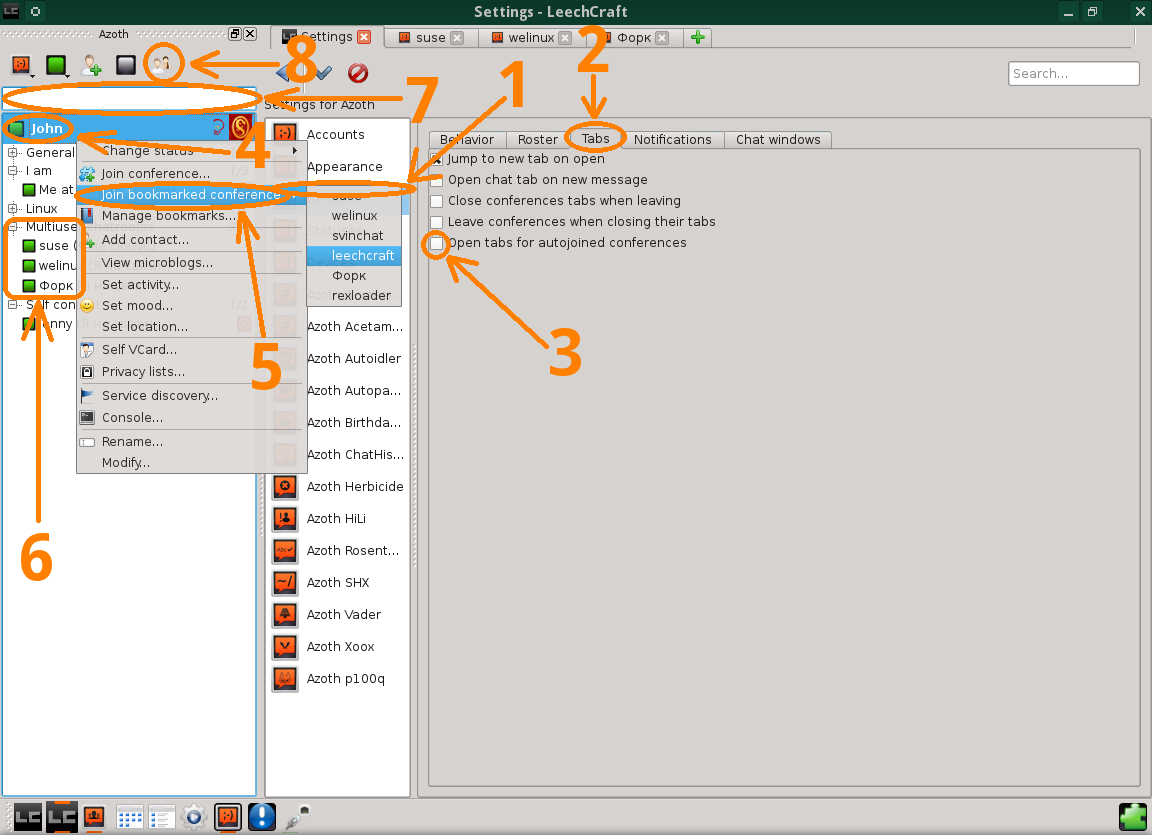Select the Azoth Xoox plugin icon
Screen dimensions: 1152x835
[285, 646]
